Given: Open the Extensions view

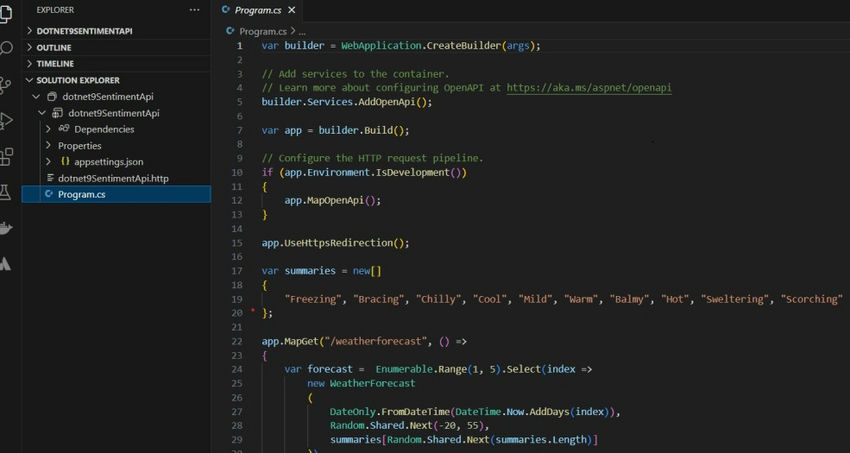Looking at the screenshot, I should (6, 157).
